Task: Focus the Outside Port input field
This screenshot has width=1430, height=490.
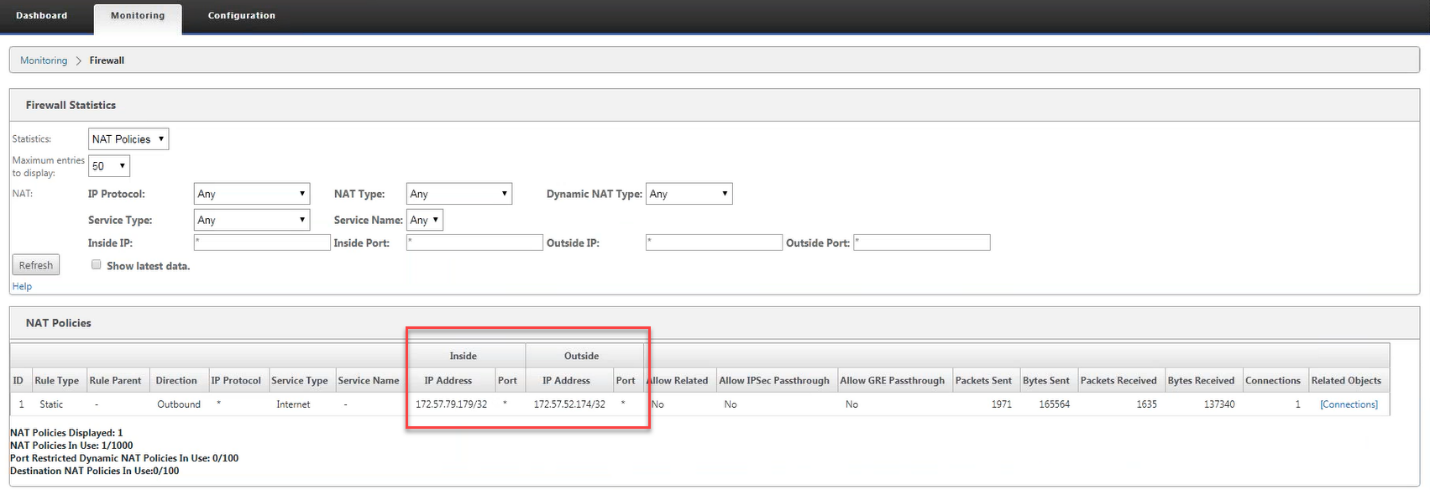Action: (922, 242)
